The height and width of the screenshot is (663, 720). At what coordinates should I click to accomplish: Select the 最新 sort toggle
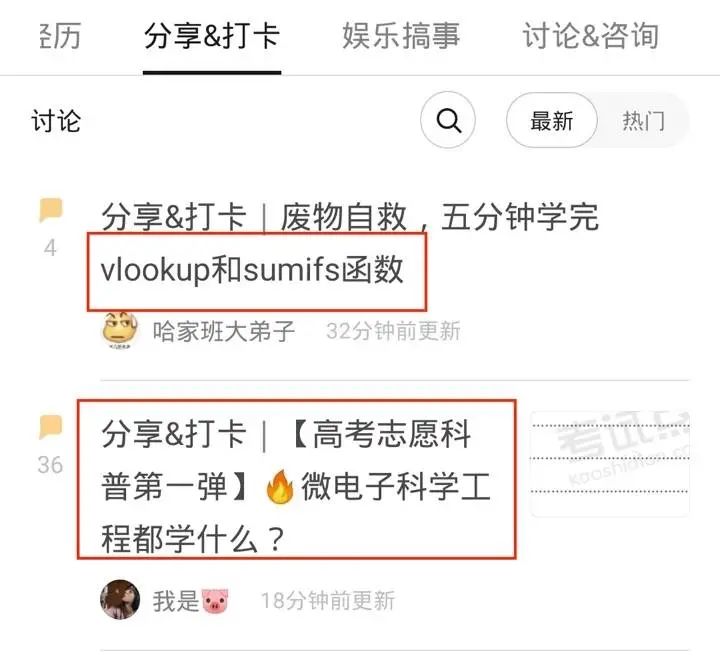point(552,121)
